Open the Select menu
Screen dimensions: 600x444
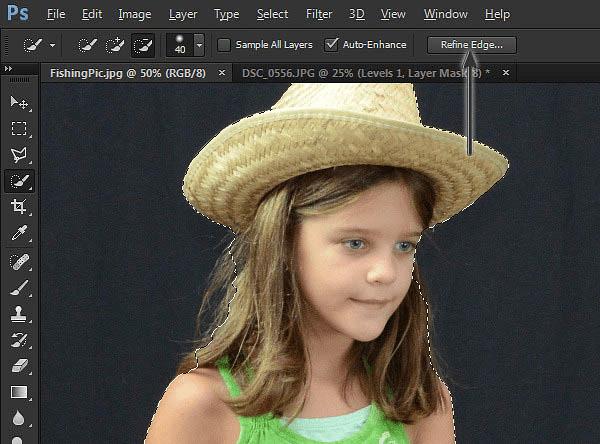272,14
